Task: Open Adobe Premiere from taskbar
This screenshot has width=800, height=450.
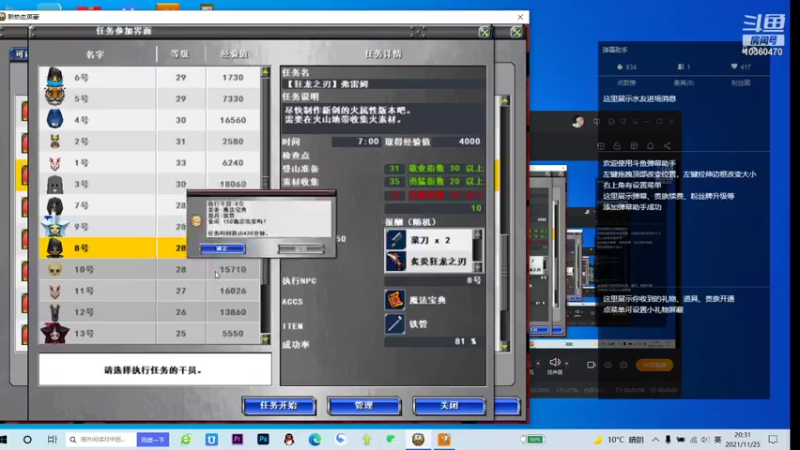Action: pos(237,439)
